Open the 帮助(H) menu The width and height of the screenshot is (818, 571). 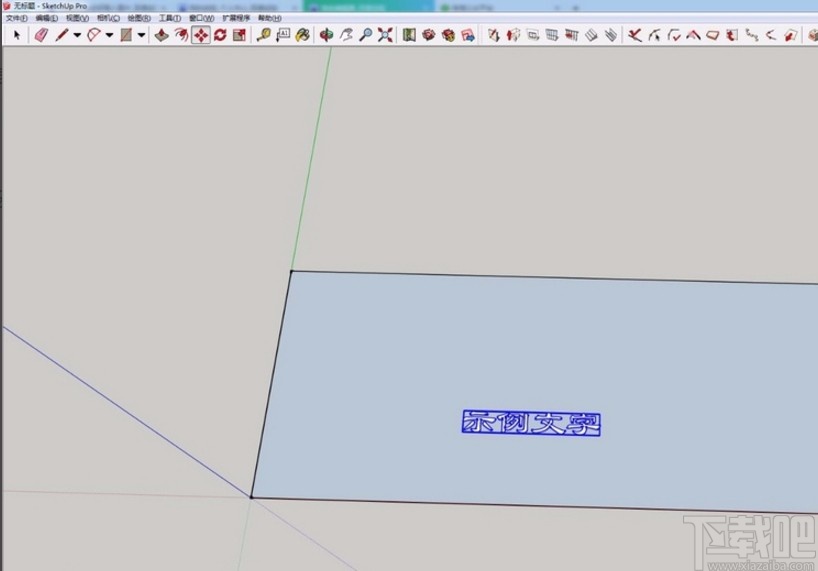point(270,18)
